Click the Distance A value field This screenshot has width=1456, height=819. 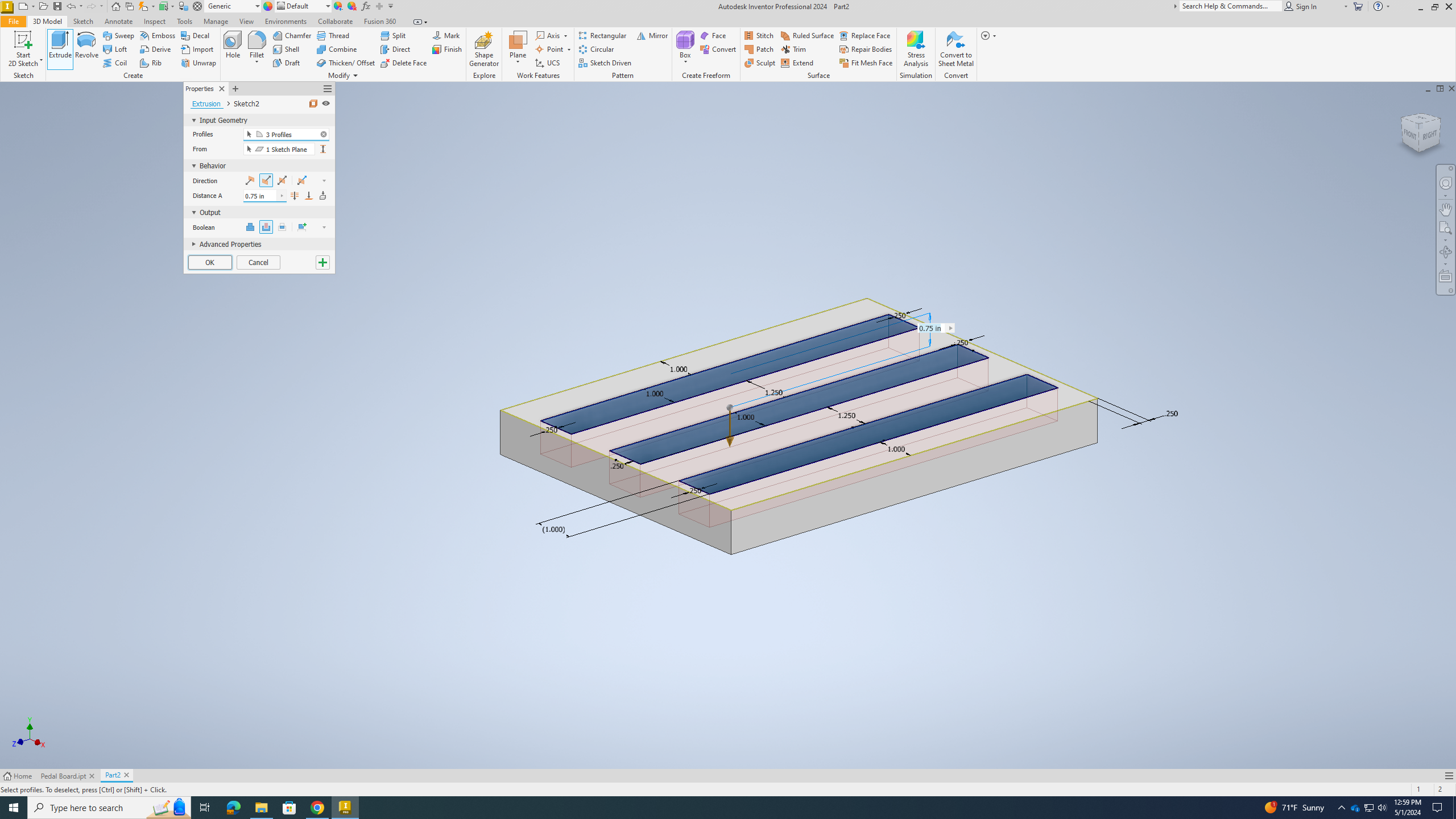tap(260, 196)
